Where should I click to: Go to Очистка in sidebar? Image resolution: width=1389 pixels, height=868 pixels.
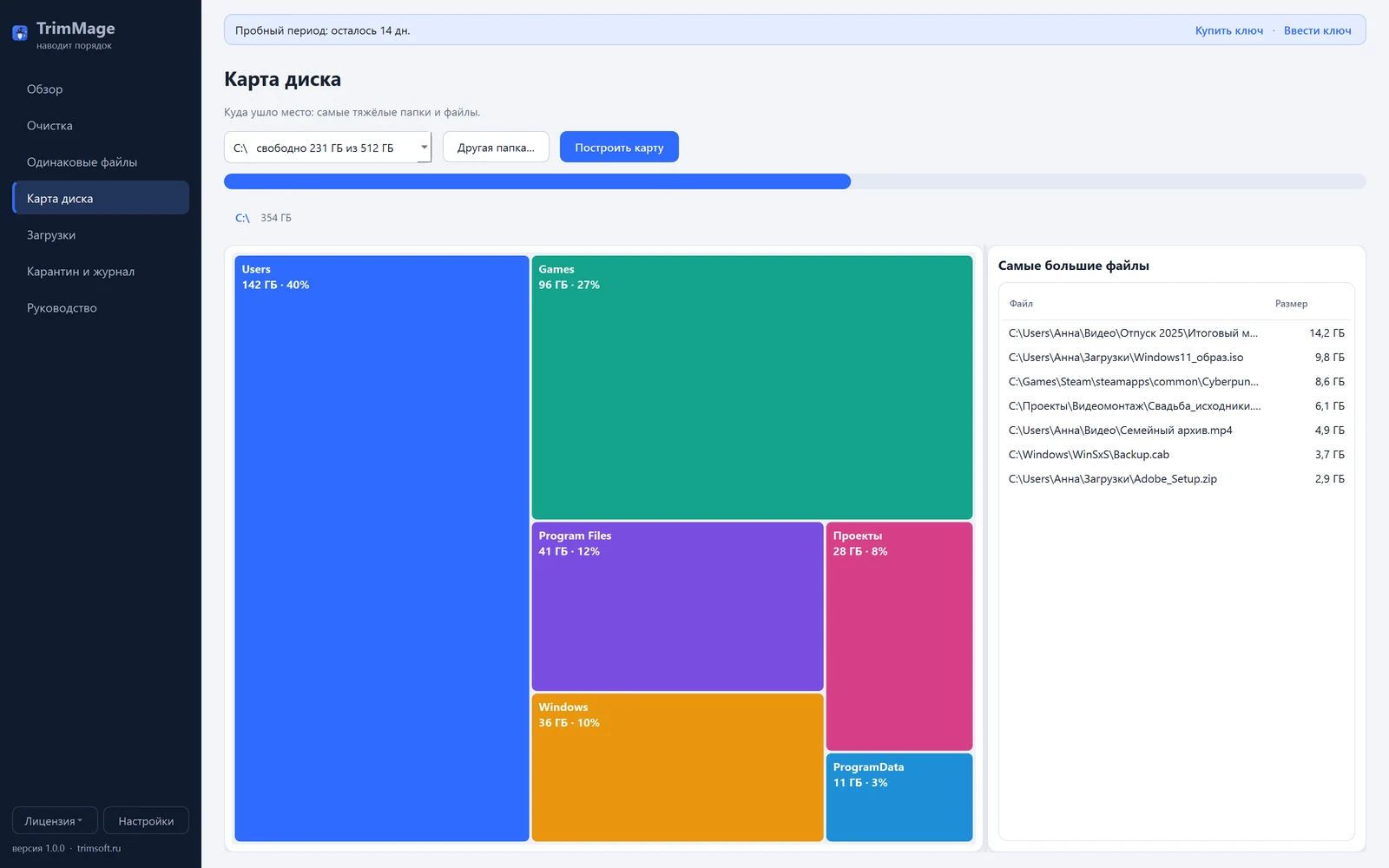click(x=101, y=126)
